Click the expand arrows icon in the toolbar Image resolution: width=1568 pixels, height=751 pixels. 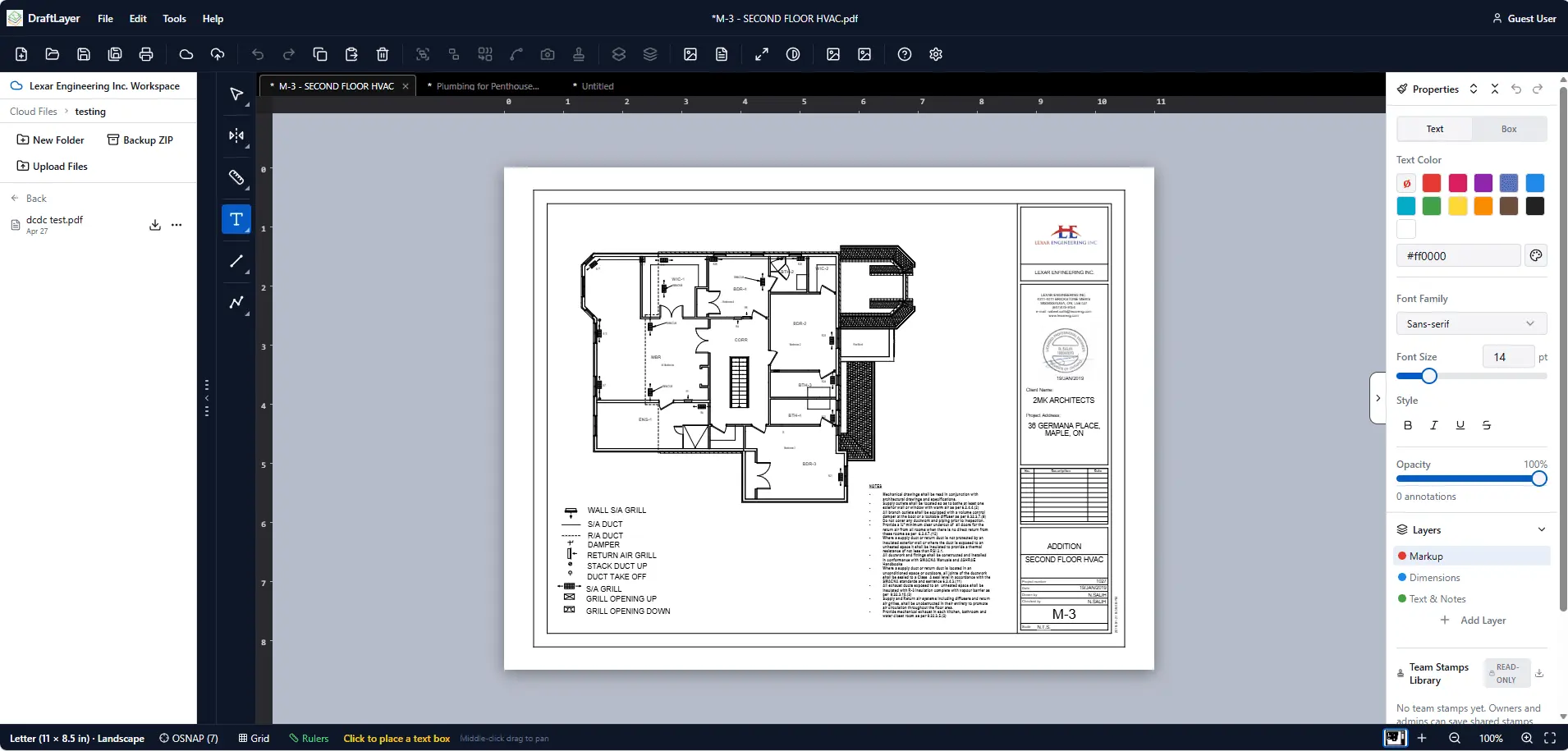click(762, 54)
